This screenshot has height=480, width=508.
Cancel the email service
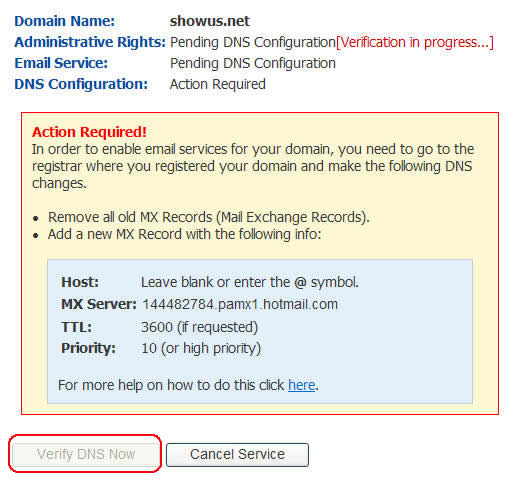point(237,454)
